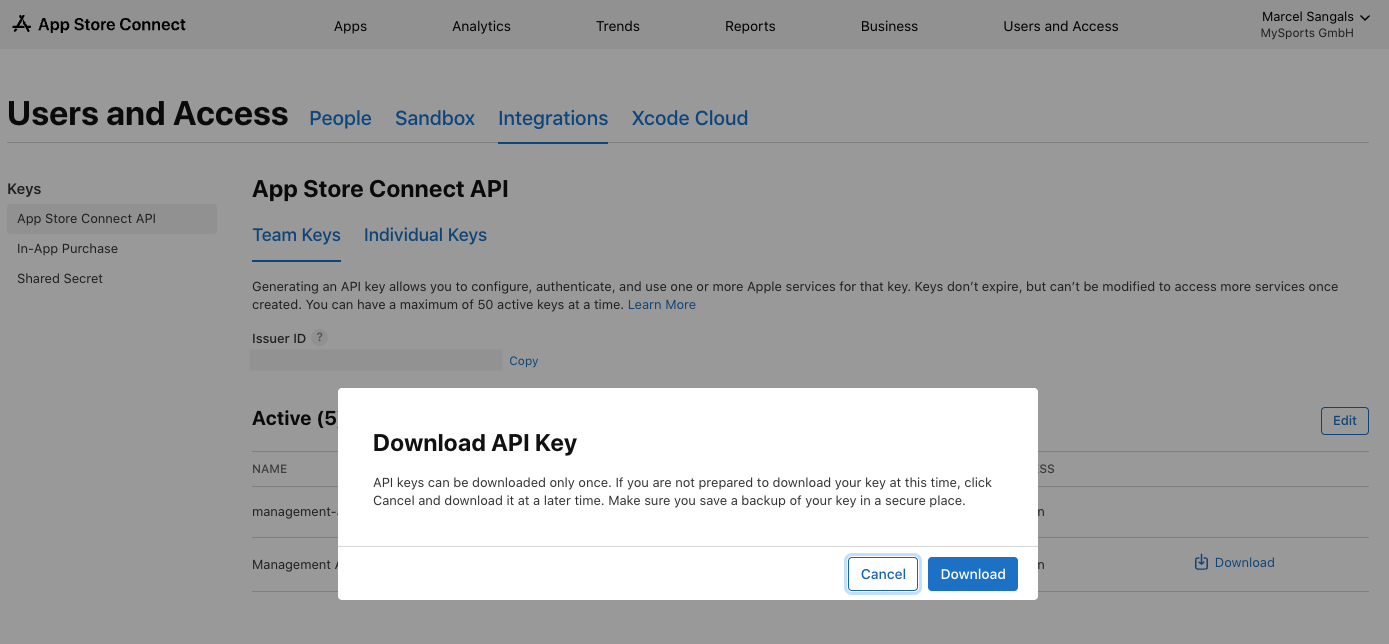Open Analytics from the navigation bar
This screenshot has width=1389, height=644.
[481, 26]
